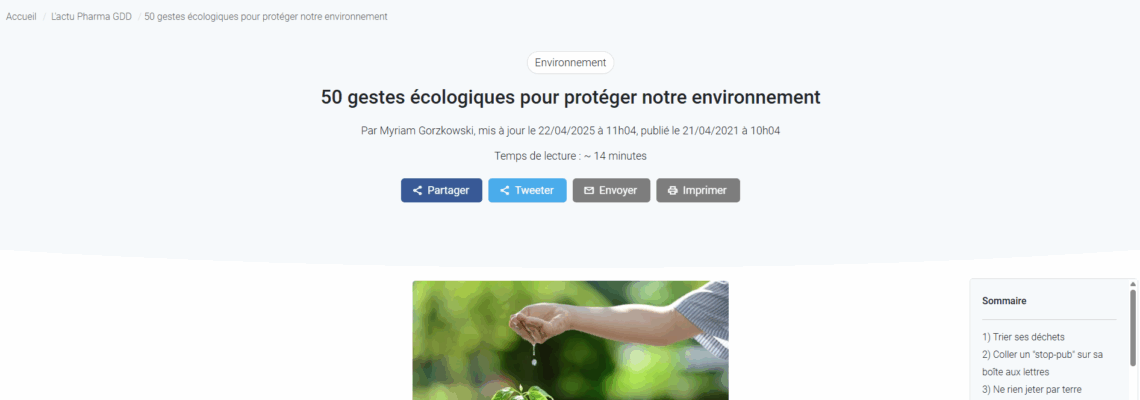Go to the Accueil breadcrumb link
This screenshot has width=1140, height=400.
click(x=21, y=16)
